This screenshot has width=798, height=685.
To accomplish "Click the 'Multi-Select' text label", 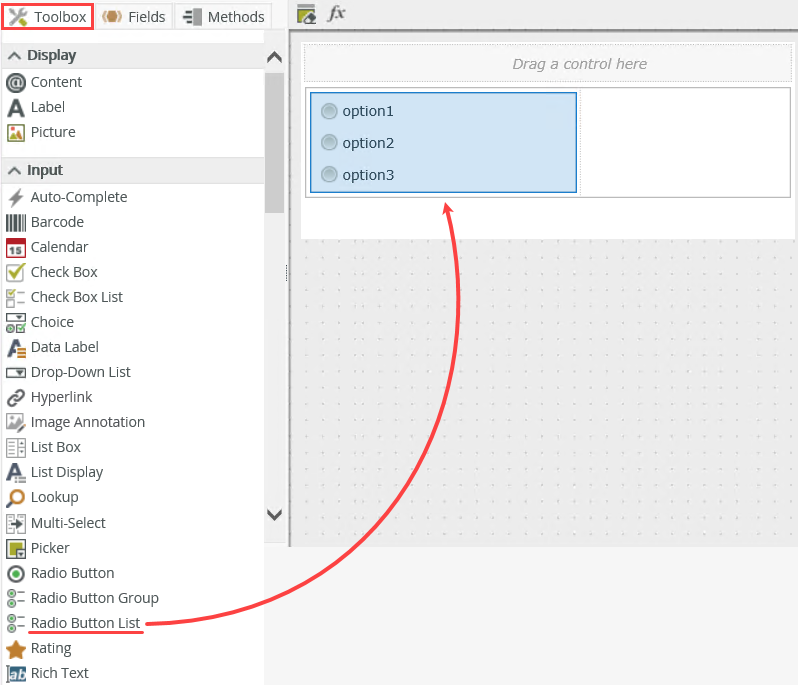I will [x=68, y=523].
